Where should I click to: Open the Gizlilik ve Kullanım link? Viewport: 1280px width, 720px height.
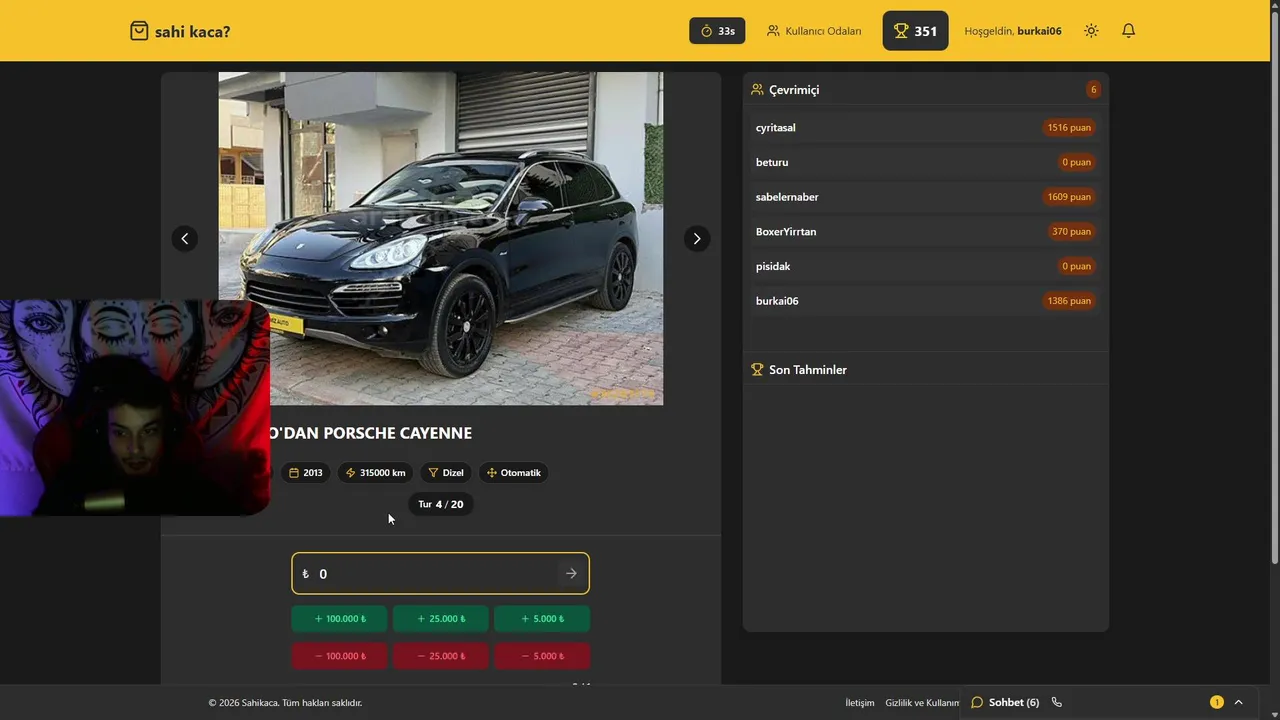coord(922,703)
